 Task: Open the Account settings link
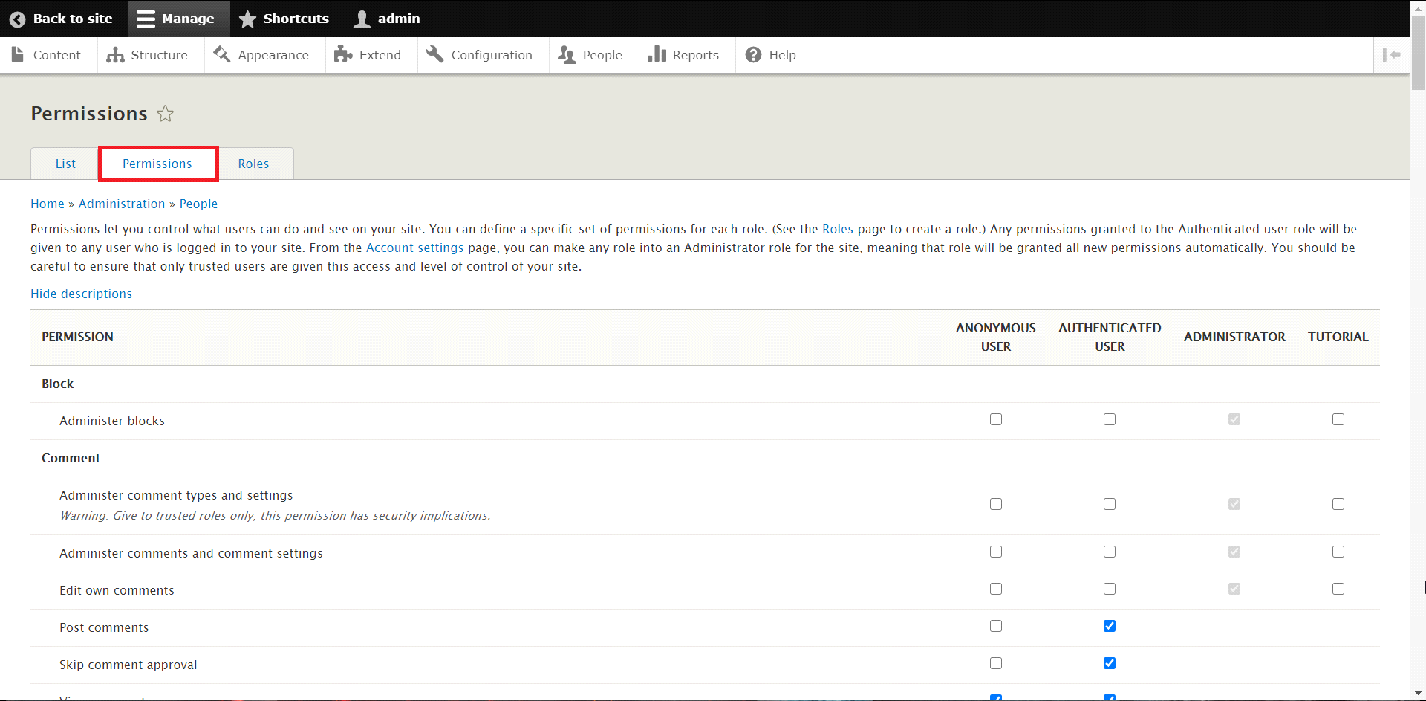(x=415, y=247)
